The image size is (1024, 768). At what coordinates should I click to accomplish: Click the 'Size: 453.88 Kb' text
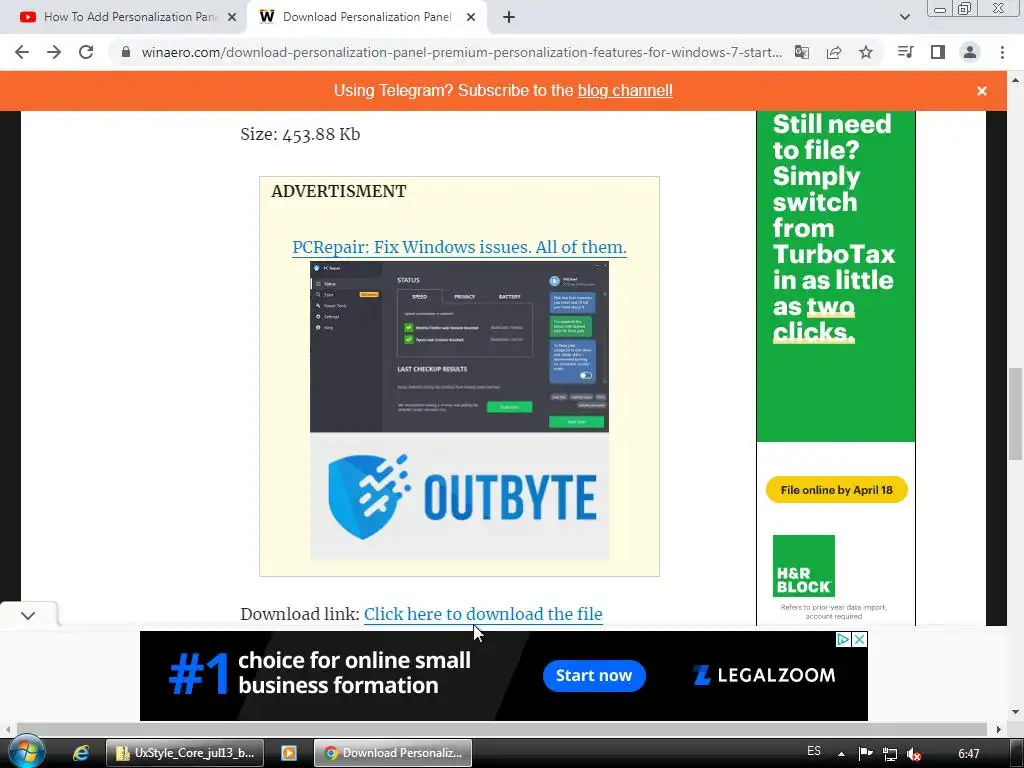point(300,134)
